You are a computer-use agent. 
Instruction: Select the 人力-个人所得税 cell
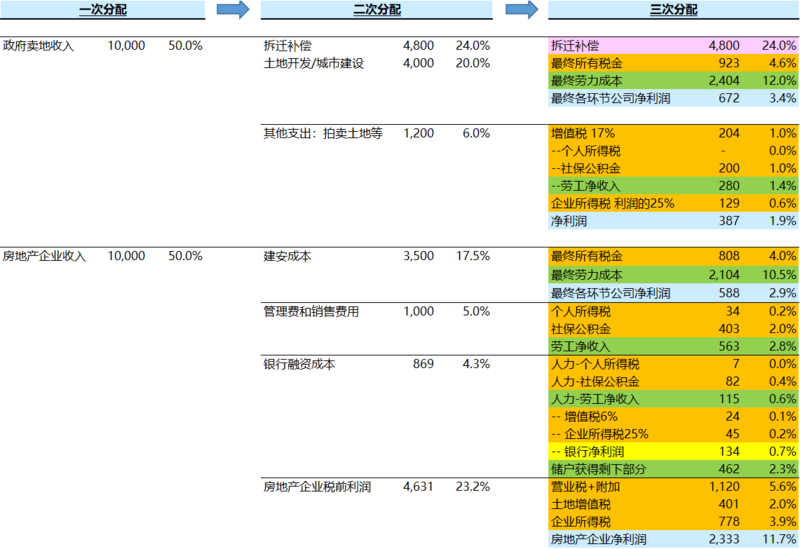tap(595, 364)
